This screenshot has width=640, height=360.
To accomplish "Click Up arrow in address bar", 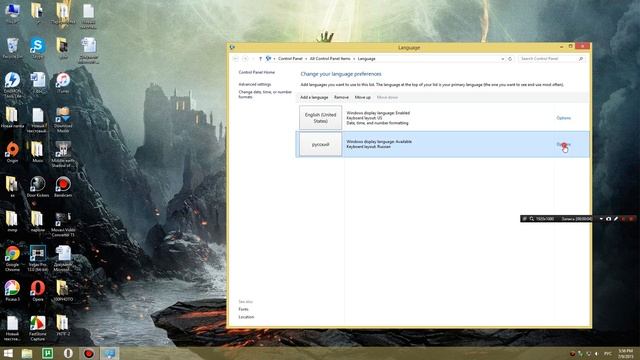I will (x=260, y=59).
